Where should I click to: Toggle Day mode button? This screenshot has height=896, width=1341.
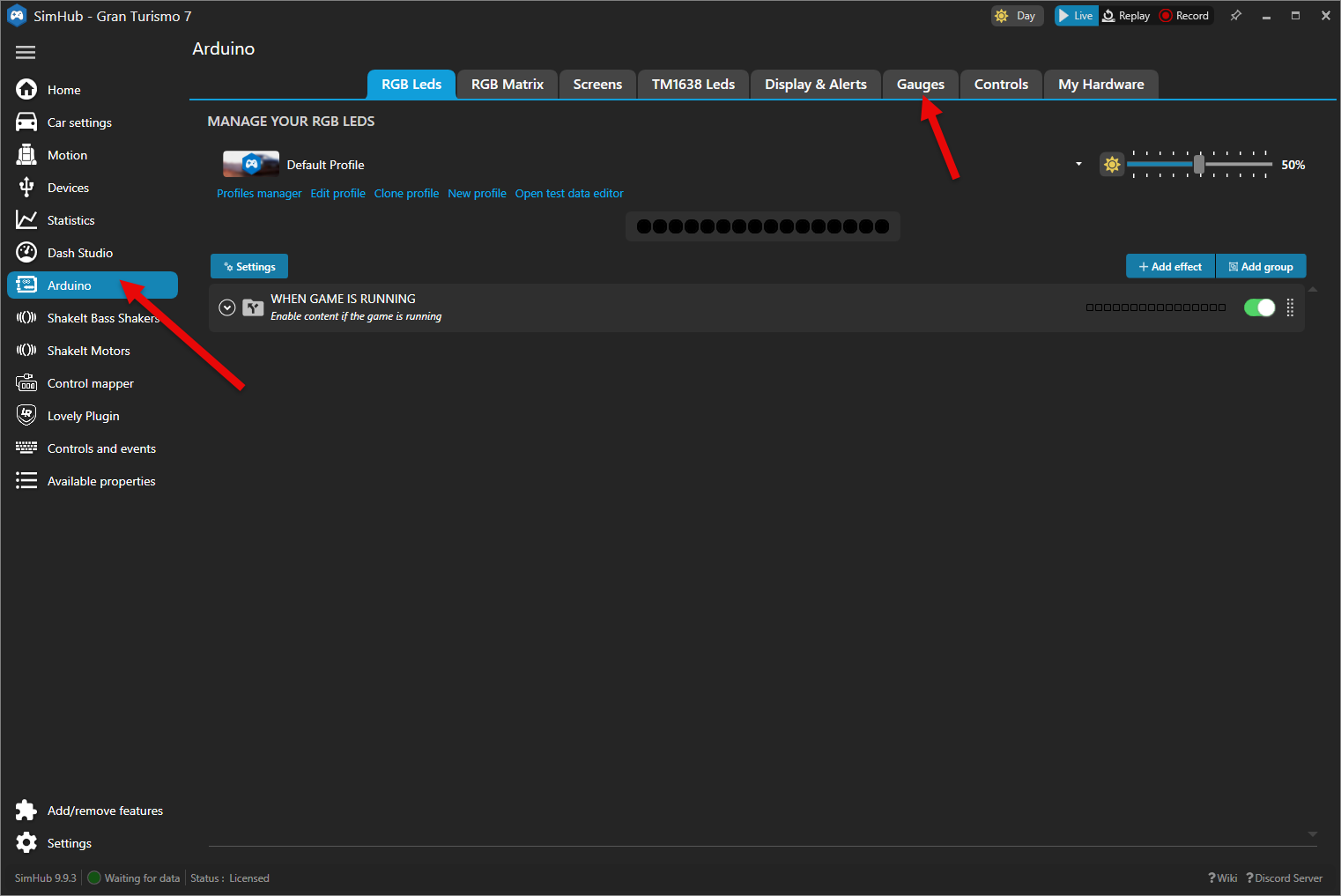pos(1017,16)
